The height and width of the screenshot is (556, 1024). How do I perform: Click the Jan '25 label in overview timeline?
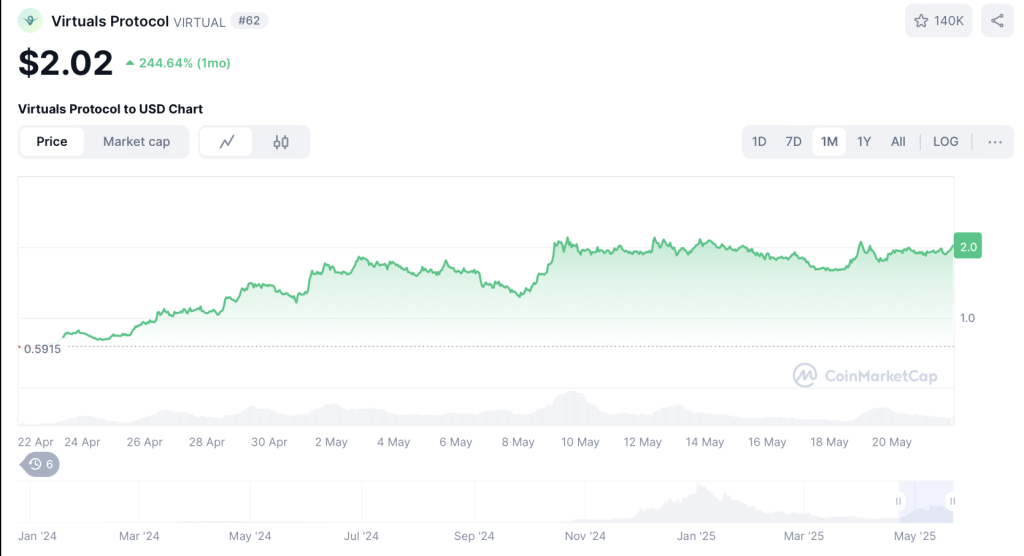[696, 536]
